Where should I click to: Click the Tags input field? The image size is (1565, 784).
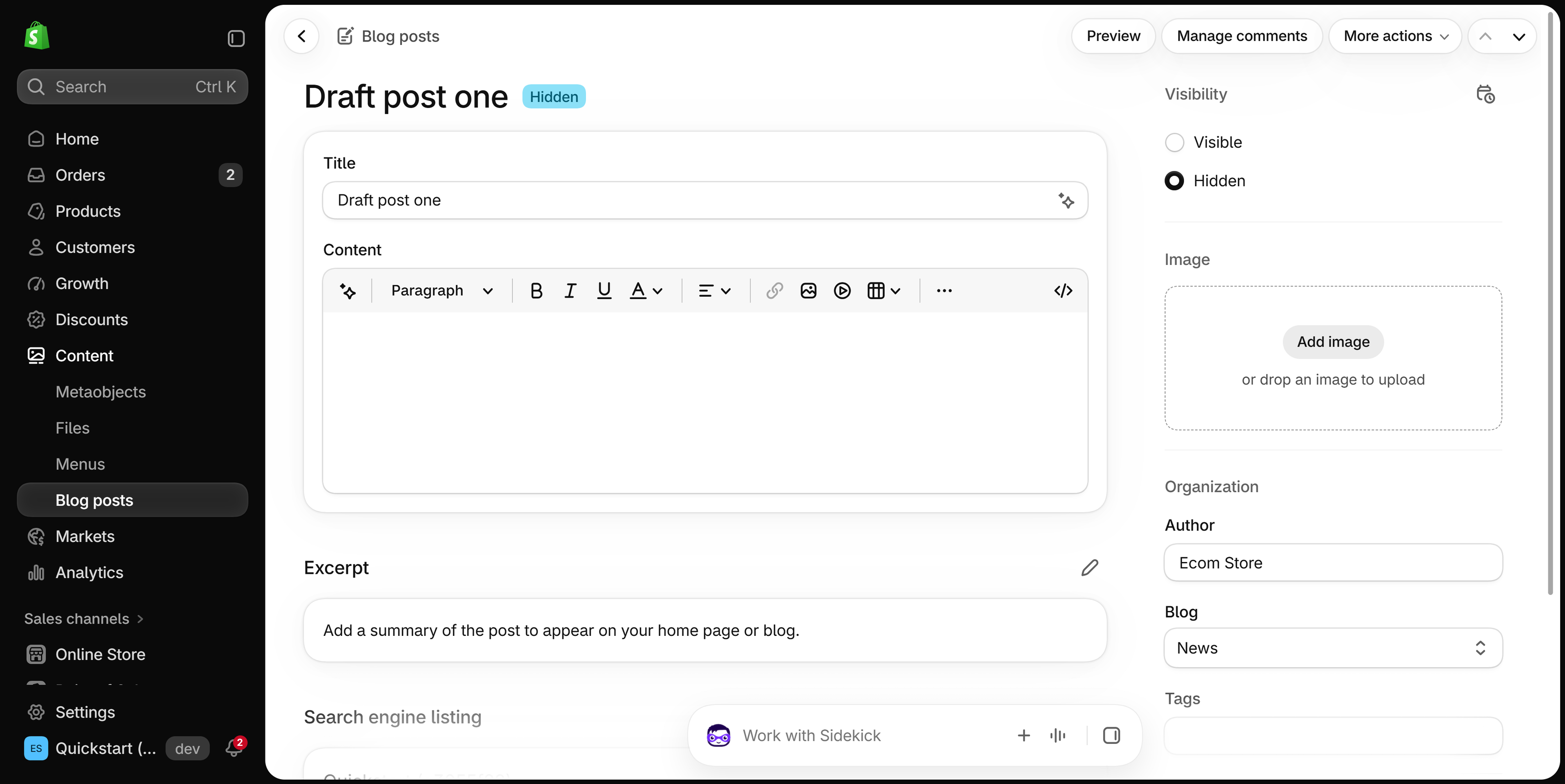(x=1333, y=736)
